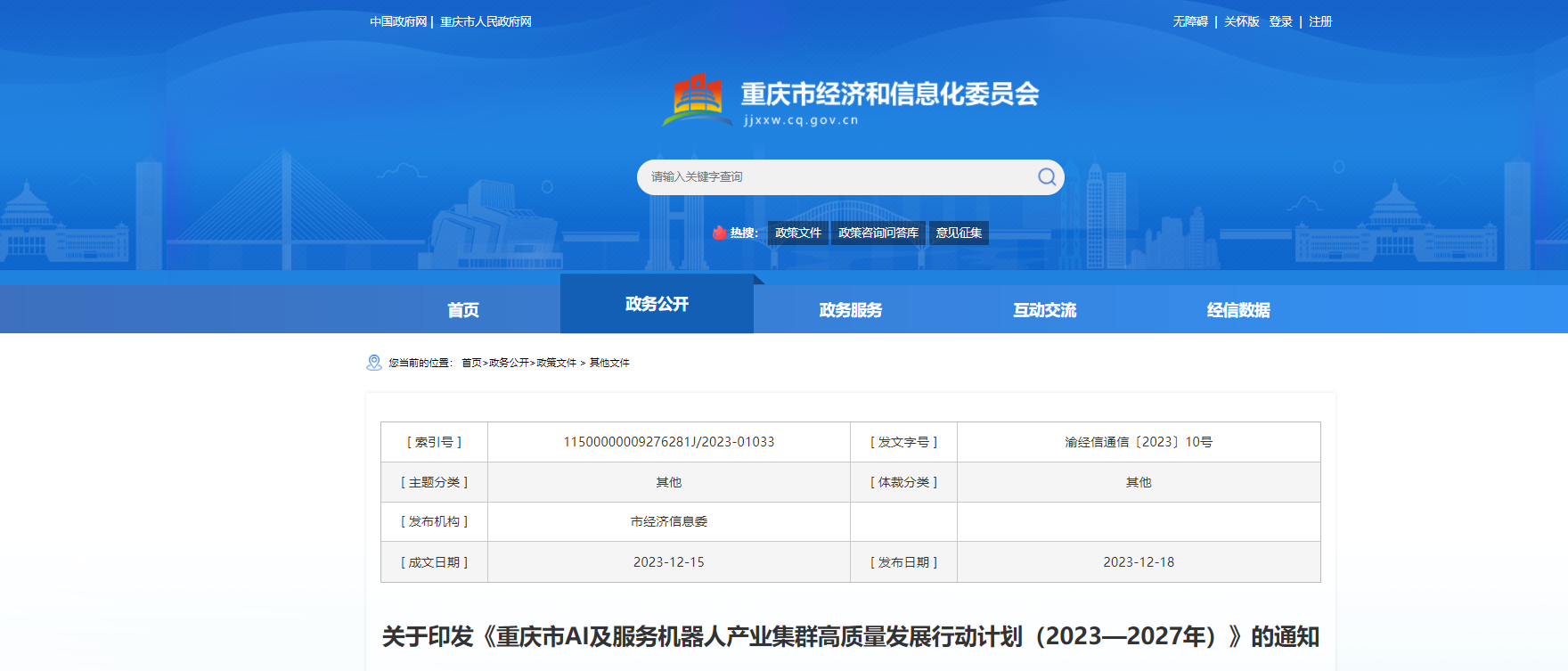1568x671 pixels.
Task: Switch to the 经信数据 tab
Action: tap(1238, 310)
